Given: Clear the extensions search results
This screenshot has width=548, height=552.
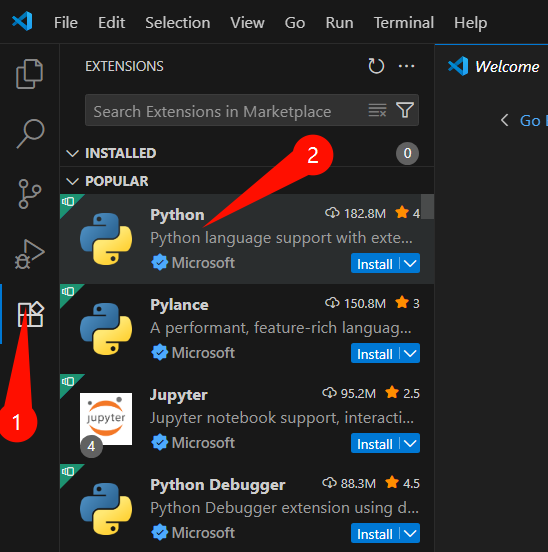Looking at the screenshot, I should (x=377, y=110).
